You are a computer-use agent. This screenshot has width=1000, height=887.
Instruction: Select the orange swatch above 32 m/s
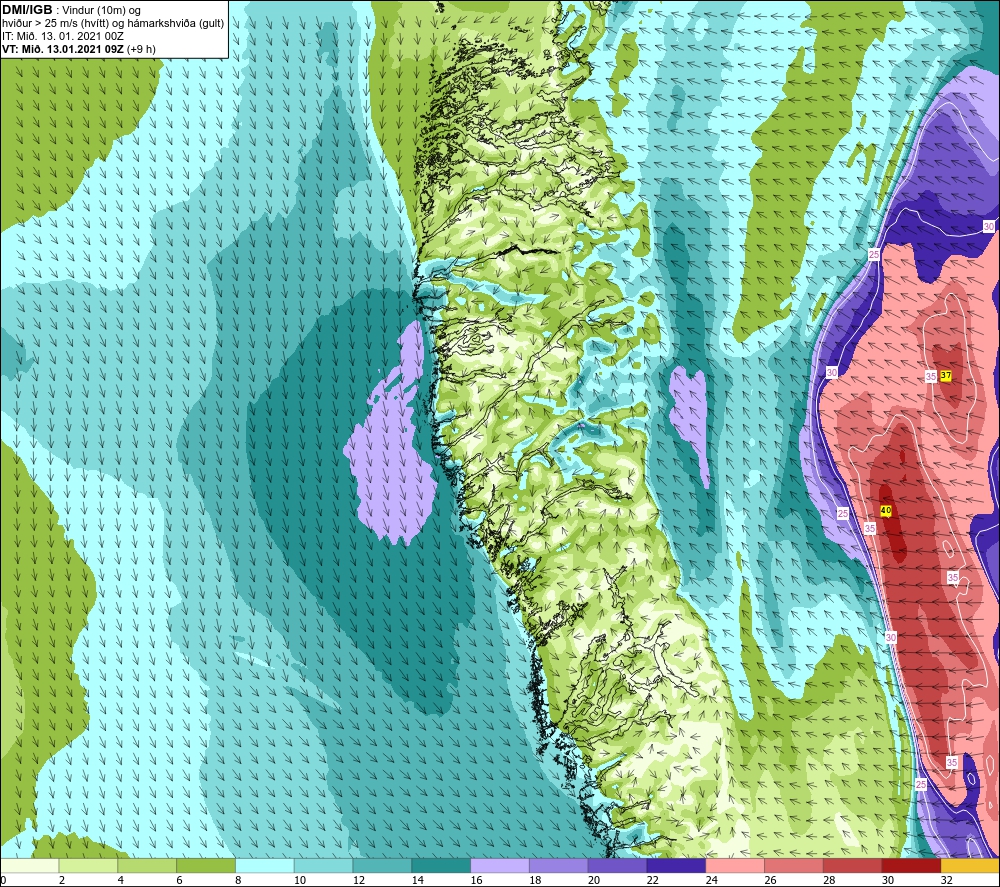click(x=970, y=866)
